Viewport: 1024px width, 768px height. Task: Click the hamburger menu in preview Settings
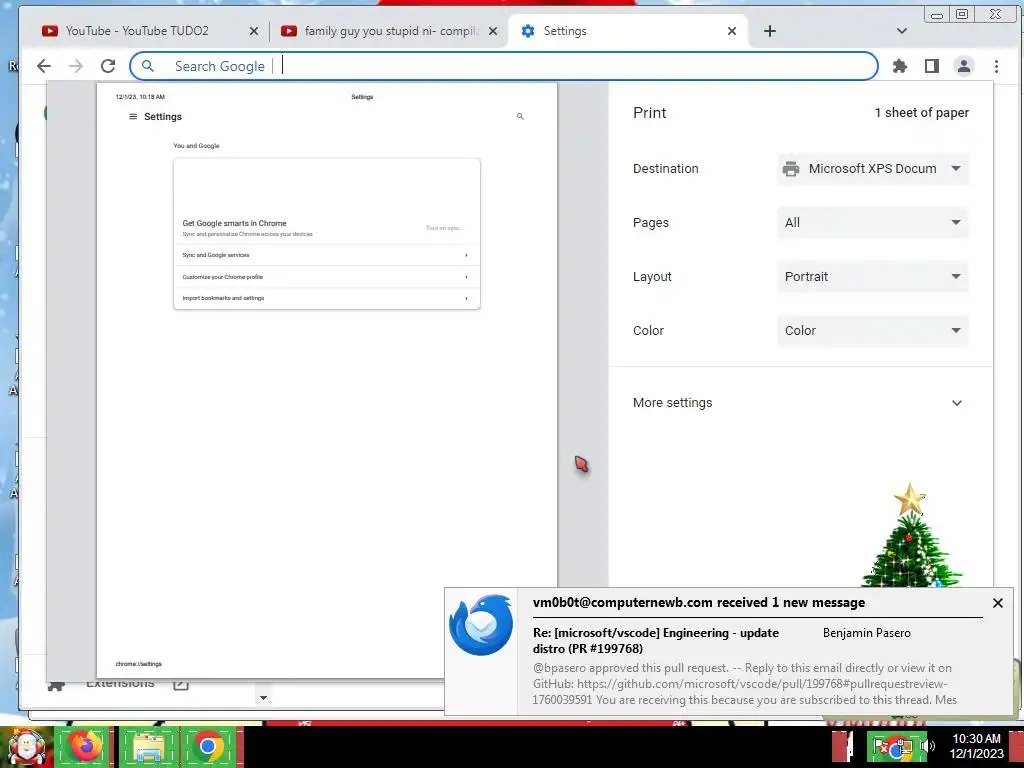[133, 117]
